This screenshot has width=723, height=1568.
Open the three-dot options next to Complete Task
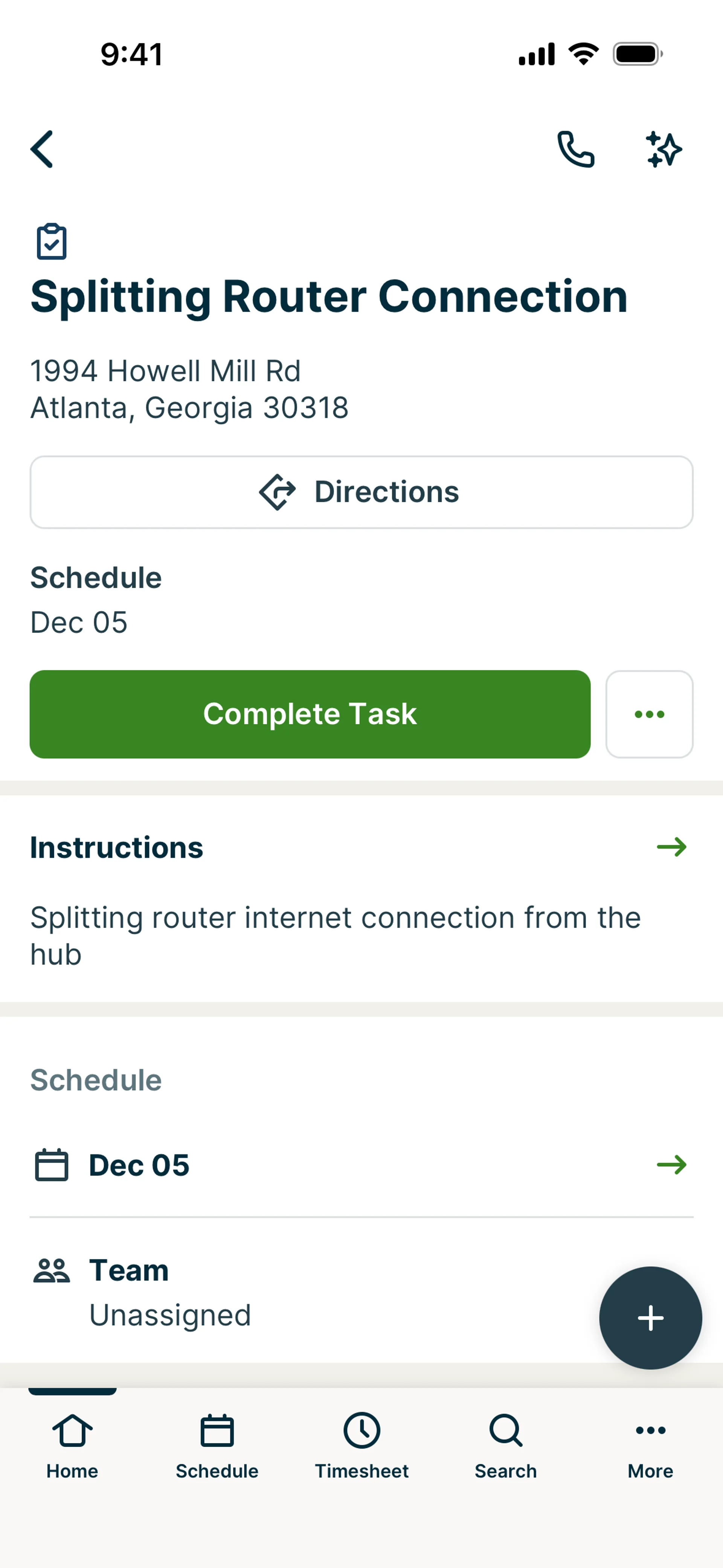pyautogui.click(x=649, y=714)
